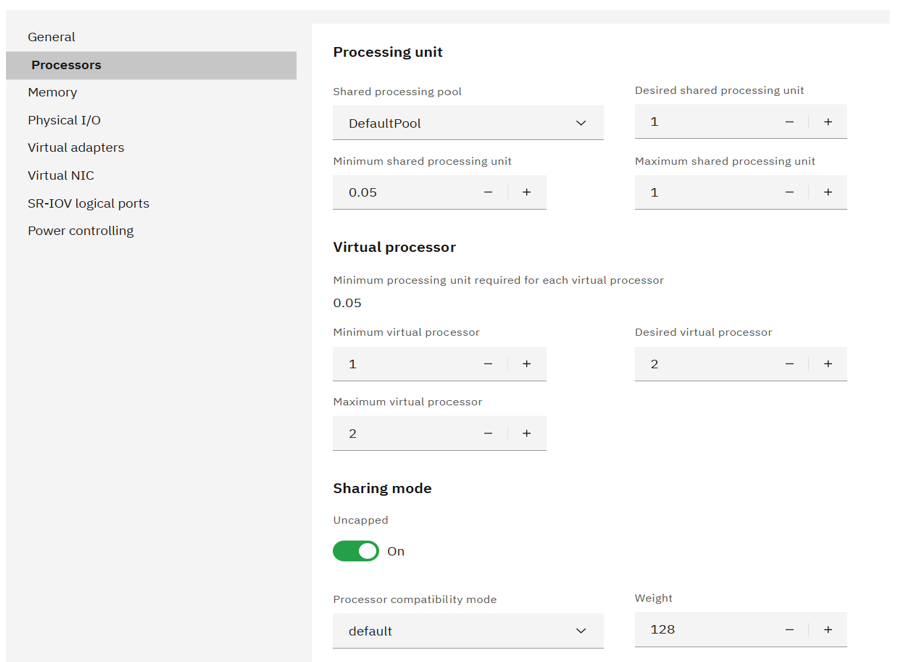Increment Desired shared processing unit with plus
The image size is (907, 662).
pos(828,121)
